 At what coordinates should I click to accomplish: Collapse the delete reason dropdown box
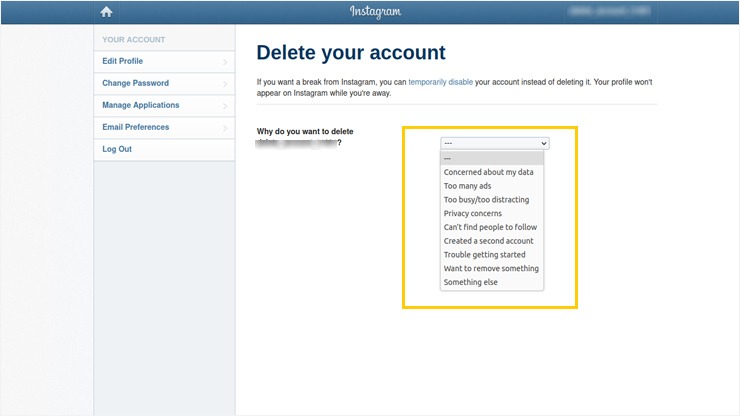(495, 143)
